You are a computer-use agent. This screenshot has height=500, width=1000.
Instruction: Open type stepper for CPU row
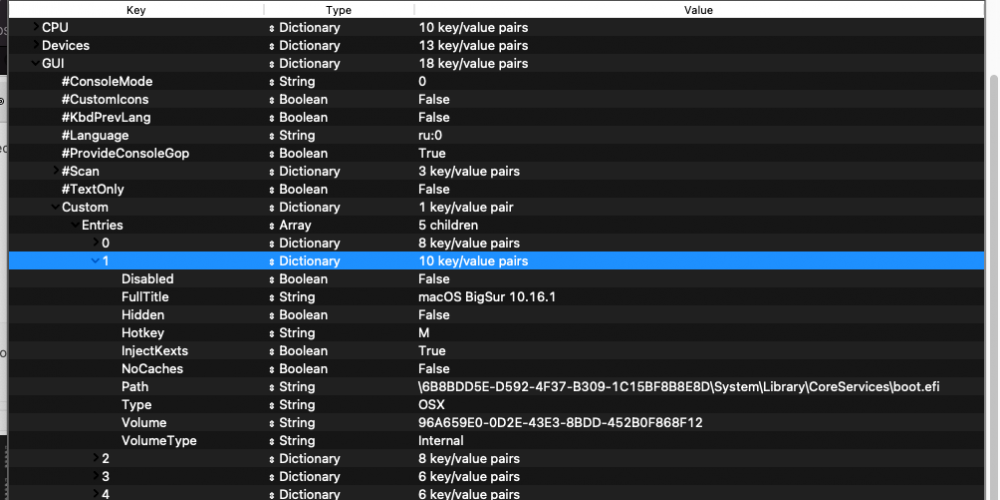tap(272, 28)
